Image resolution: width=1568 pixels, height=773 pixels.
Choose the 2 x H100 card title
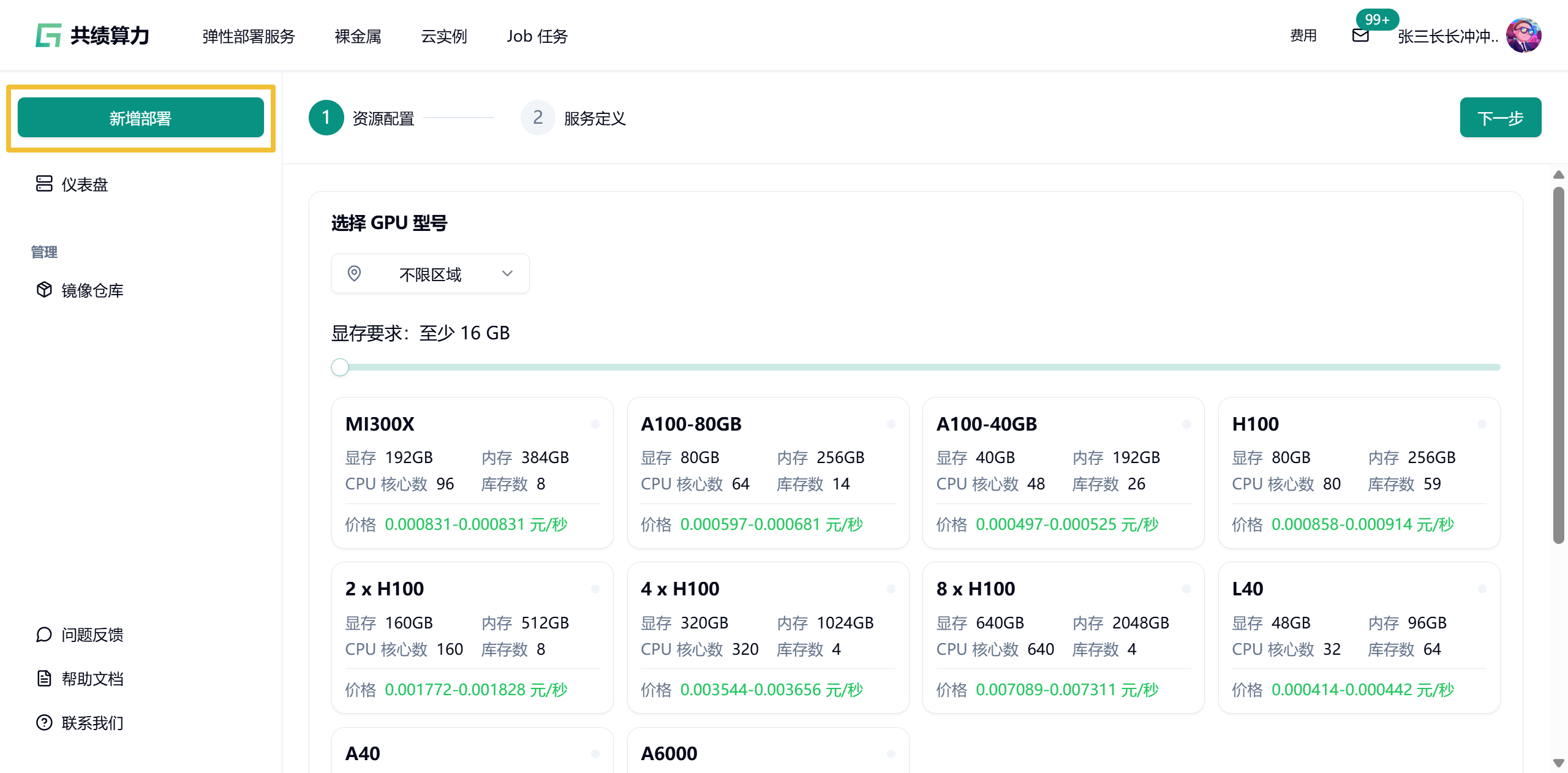pos(385,589)
